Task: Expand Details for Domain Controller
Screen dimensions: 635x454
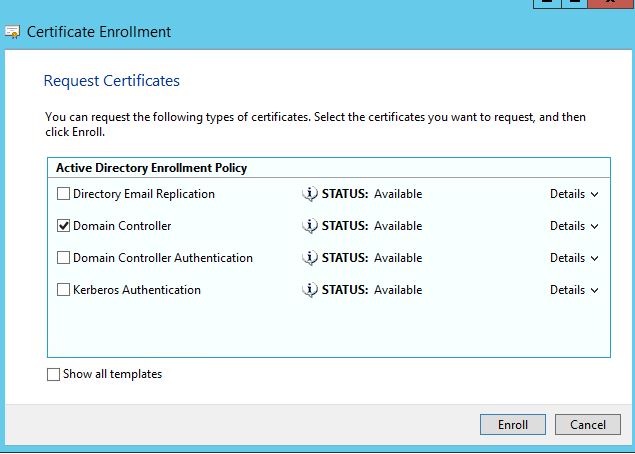Action: [x=574, y=226]
